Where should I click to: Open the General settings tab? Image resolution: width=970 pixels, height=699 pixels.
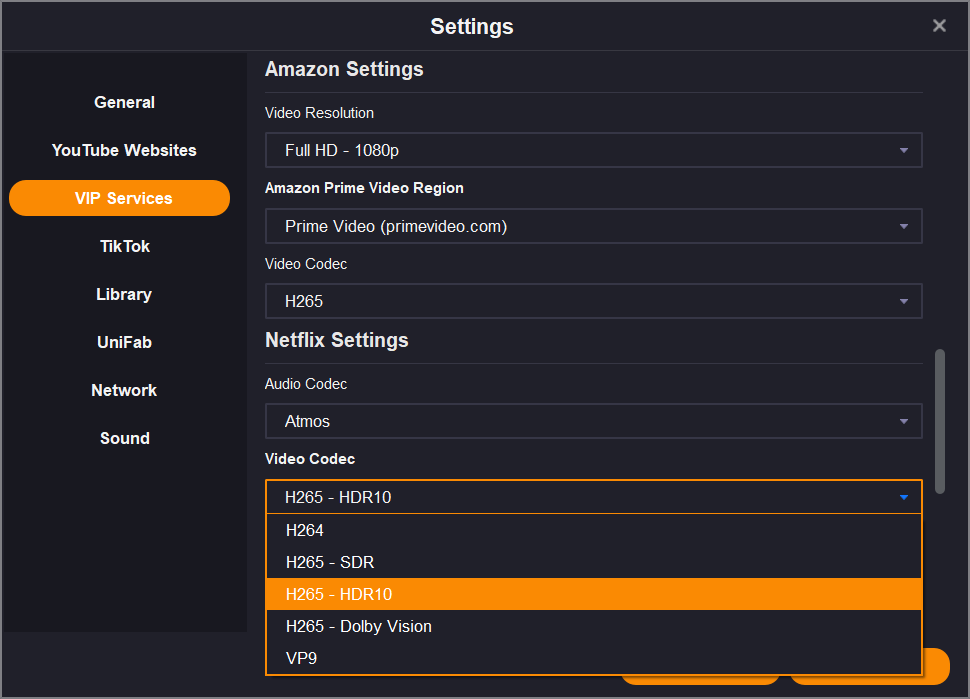point(124,102)
